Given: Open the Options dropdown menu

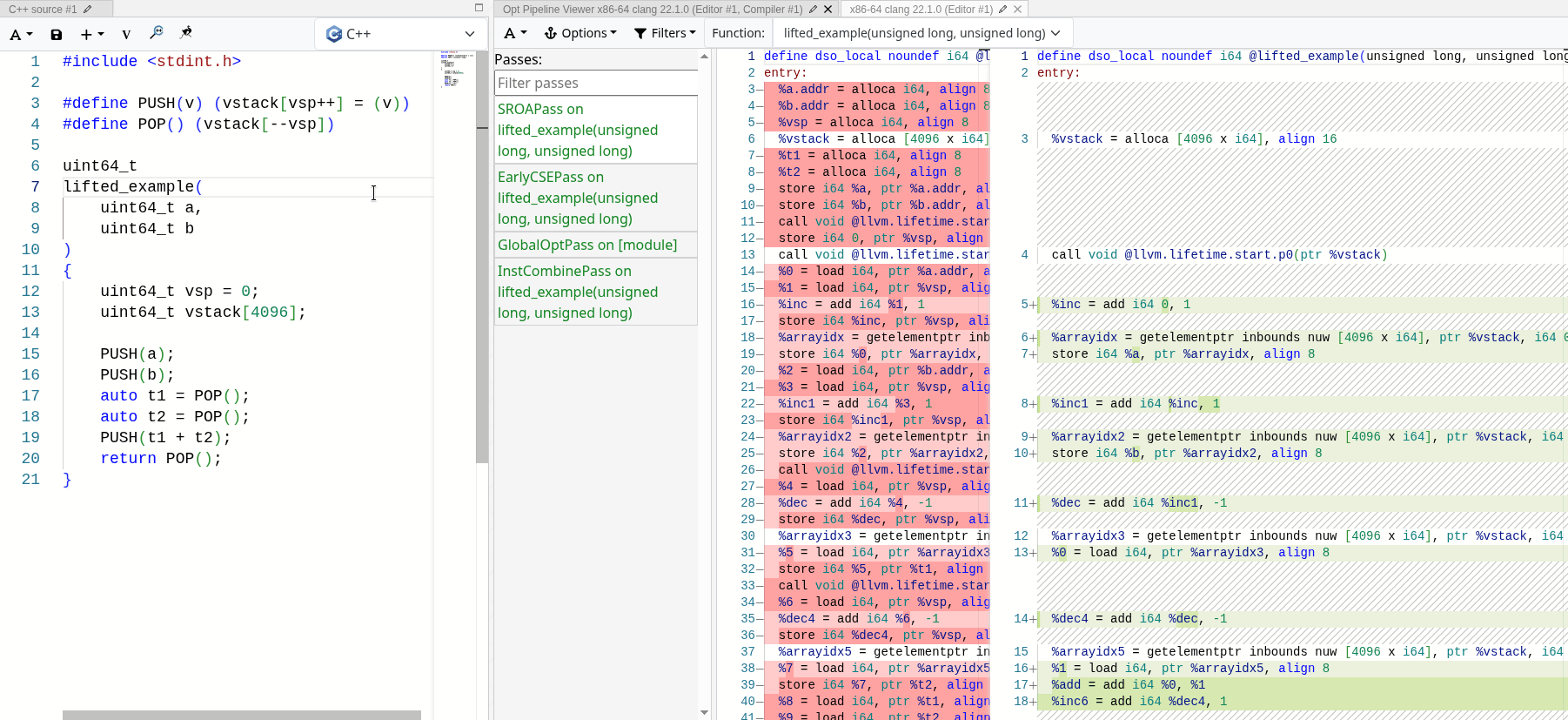Looking at the screenshot, I should point(580,33).
